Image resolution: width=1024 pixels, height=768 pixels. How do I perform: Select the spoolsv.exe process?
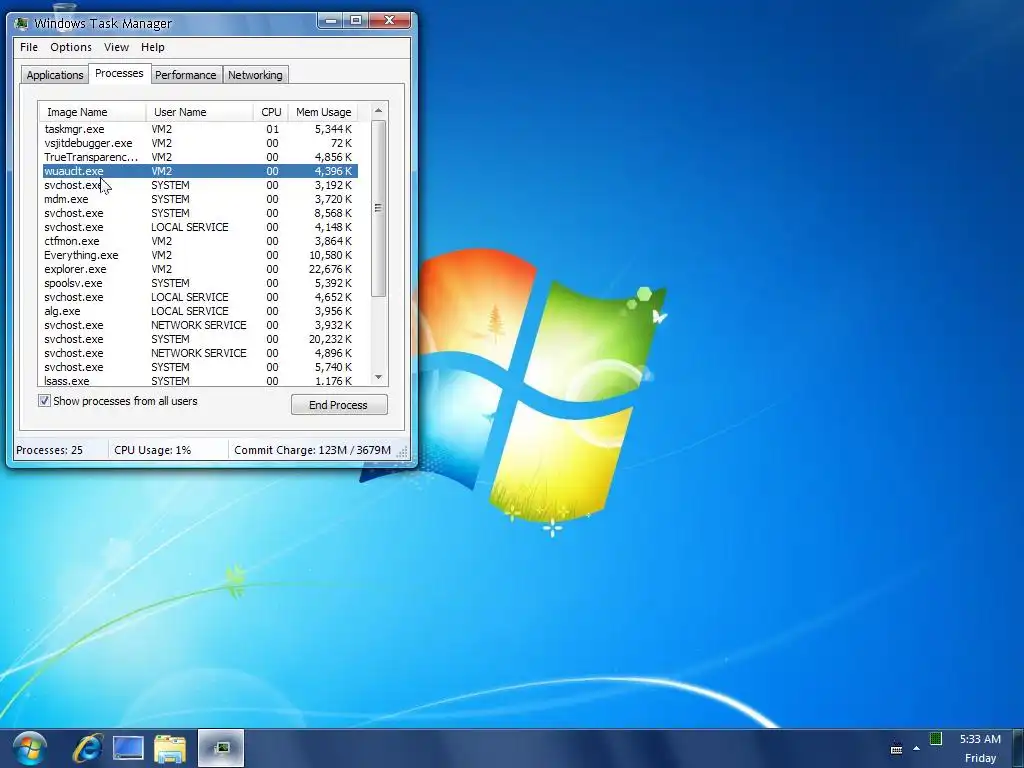tap(200, 283)
